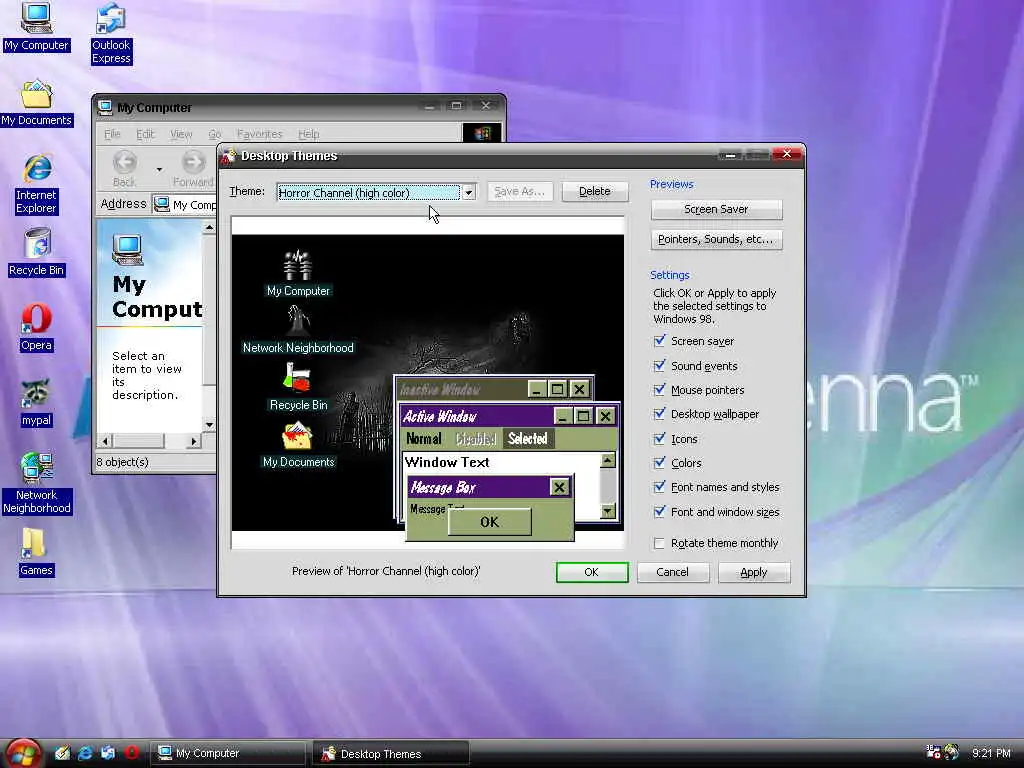
Task: Launch Opera from desktop shortcut
Action: coord(36,319)
